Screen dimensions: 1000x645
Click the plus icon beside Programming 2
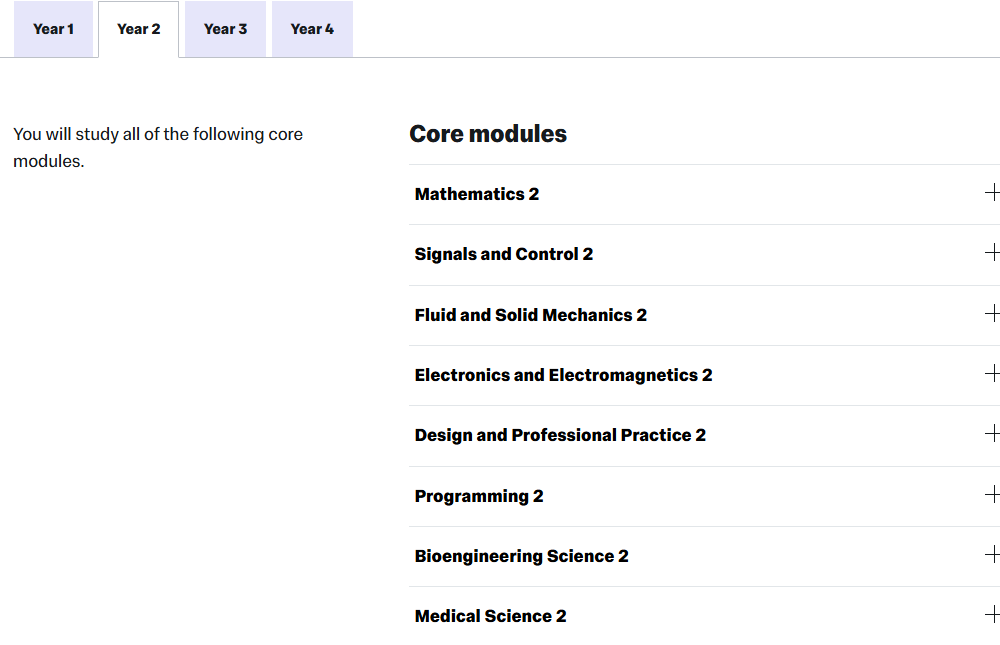[992, 495]
